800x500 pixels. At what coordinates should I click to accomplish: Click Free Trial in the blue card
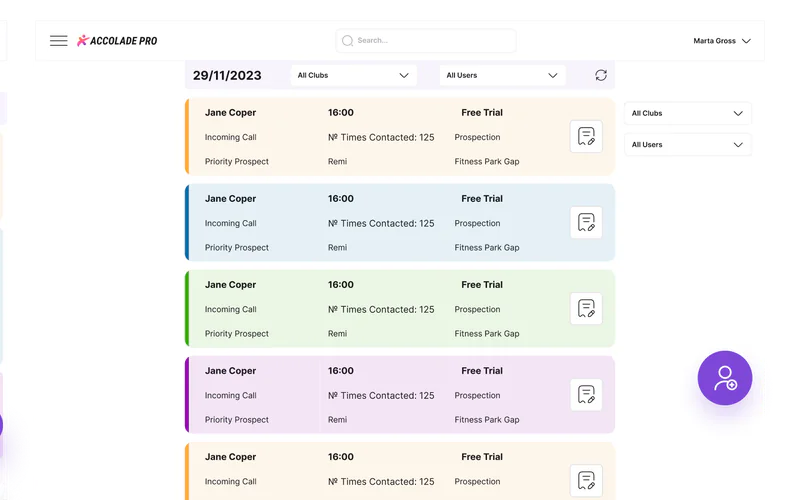pyautogui.click(x=482, y=199)
